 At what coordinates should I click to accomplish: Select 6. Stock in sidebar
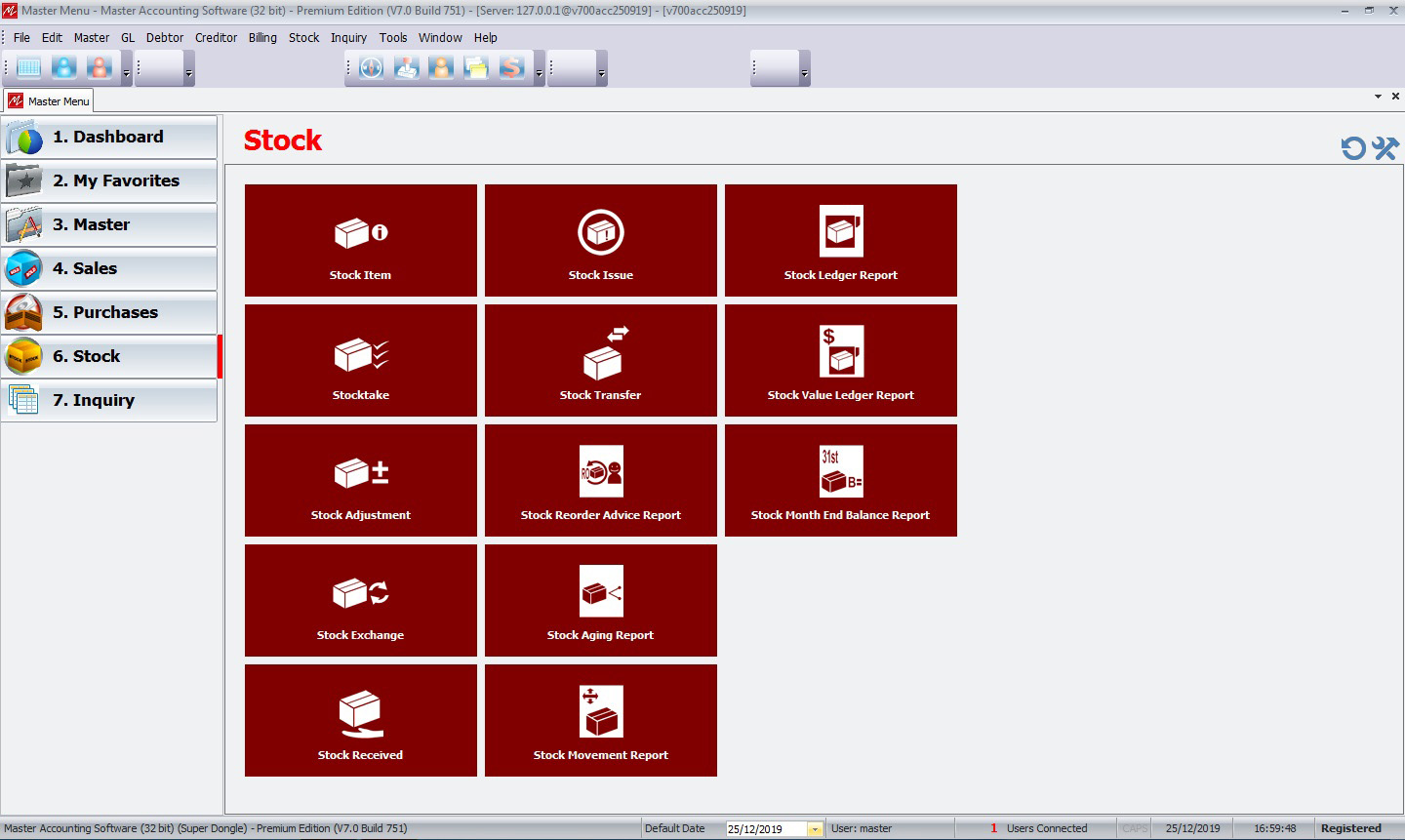pos(108,357)
